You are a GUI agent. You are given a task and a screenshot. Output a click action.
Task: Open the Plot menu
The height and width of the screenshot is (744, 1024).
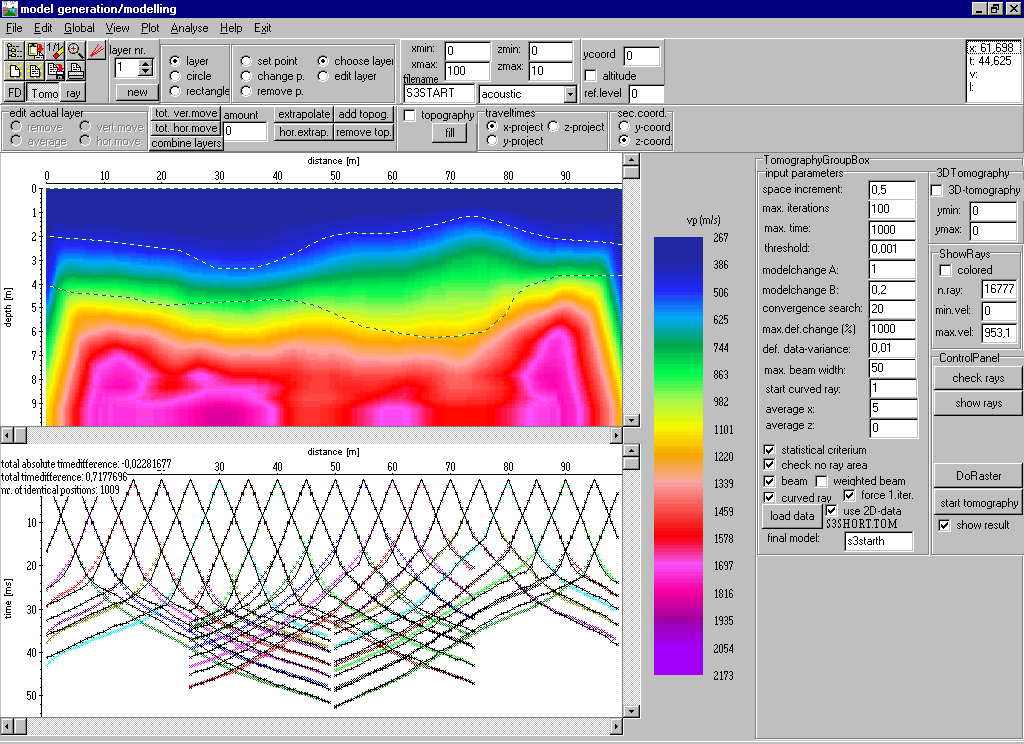point(150,28)
